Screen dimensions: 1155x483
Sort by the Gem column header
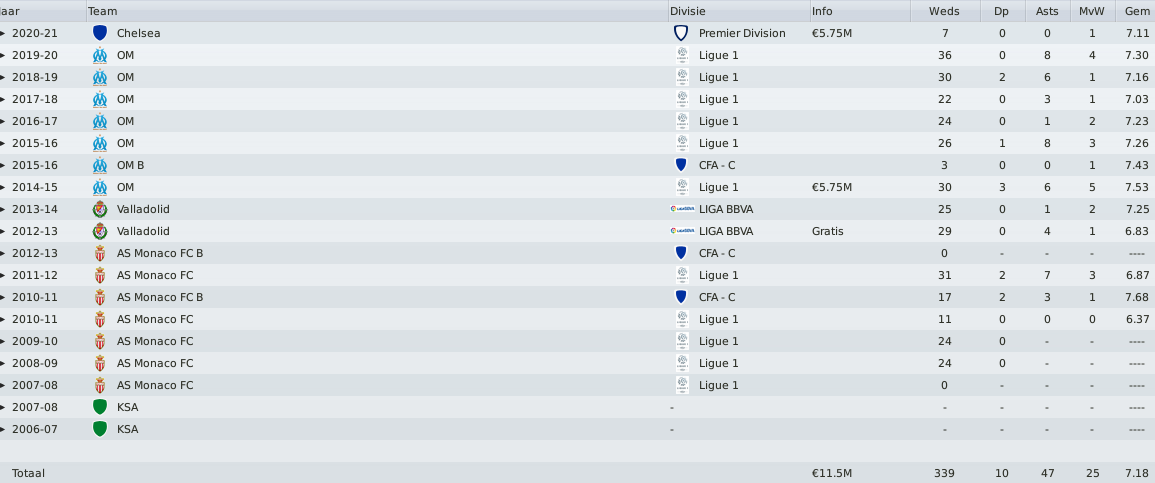tap(1137, 11)
